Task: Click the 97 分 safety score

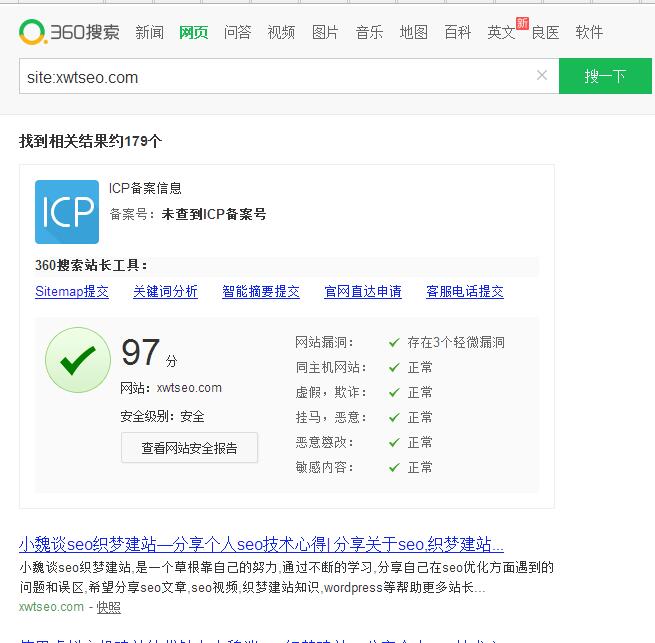Action: (x=149, y=353)
